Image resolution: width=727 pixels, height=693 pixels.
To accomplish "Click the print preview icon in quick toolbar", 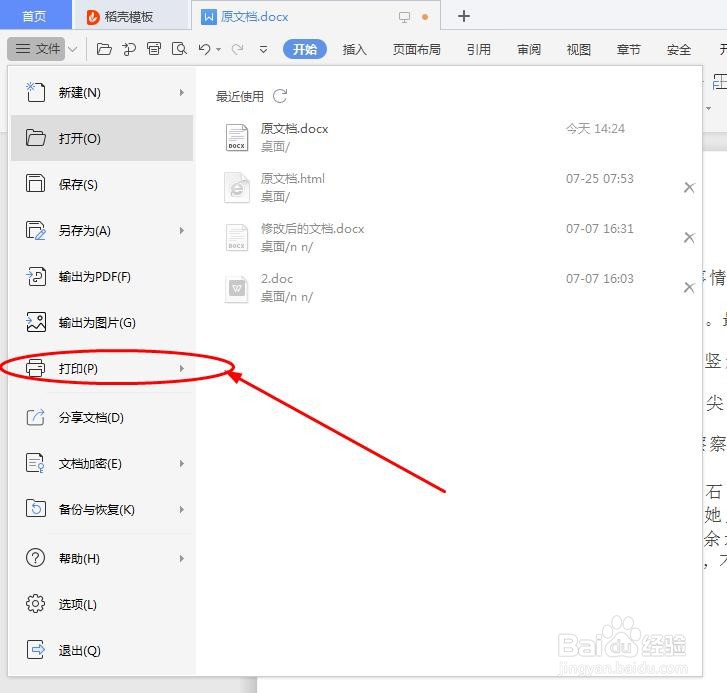I will pyautogui.click(x=179, y=49).
